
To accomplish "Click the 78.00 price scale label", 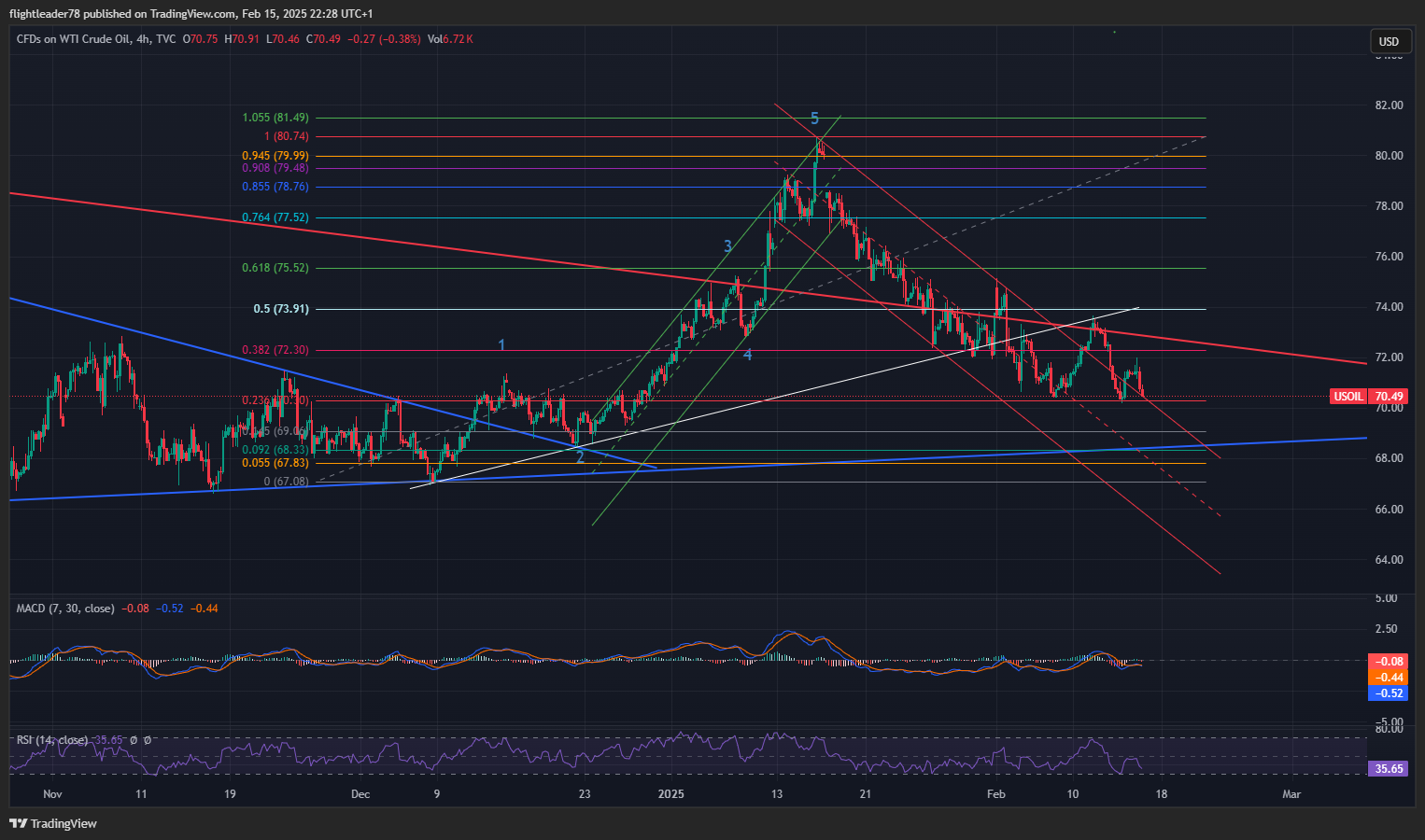I will pos(1390,206).
